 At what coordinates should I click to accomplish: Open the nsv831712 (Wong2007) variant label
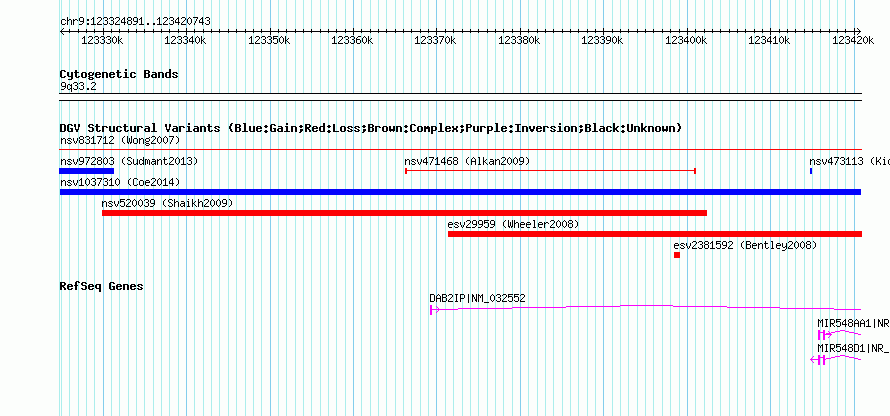[x=120, y=140]
